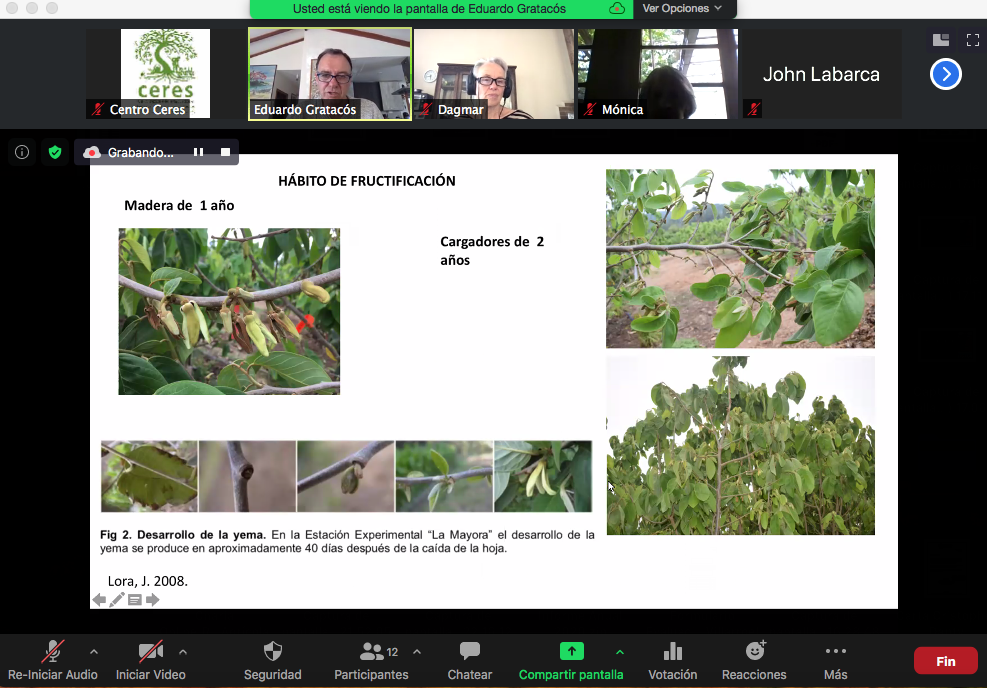
Task: Open Ver Opciones dropdown
Action: point(682,8)
